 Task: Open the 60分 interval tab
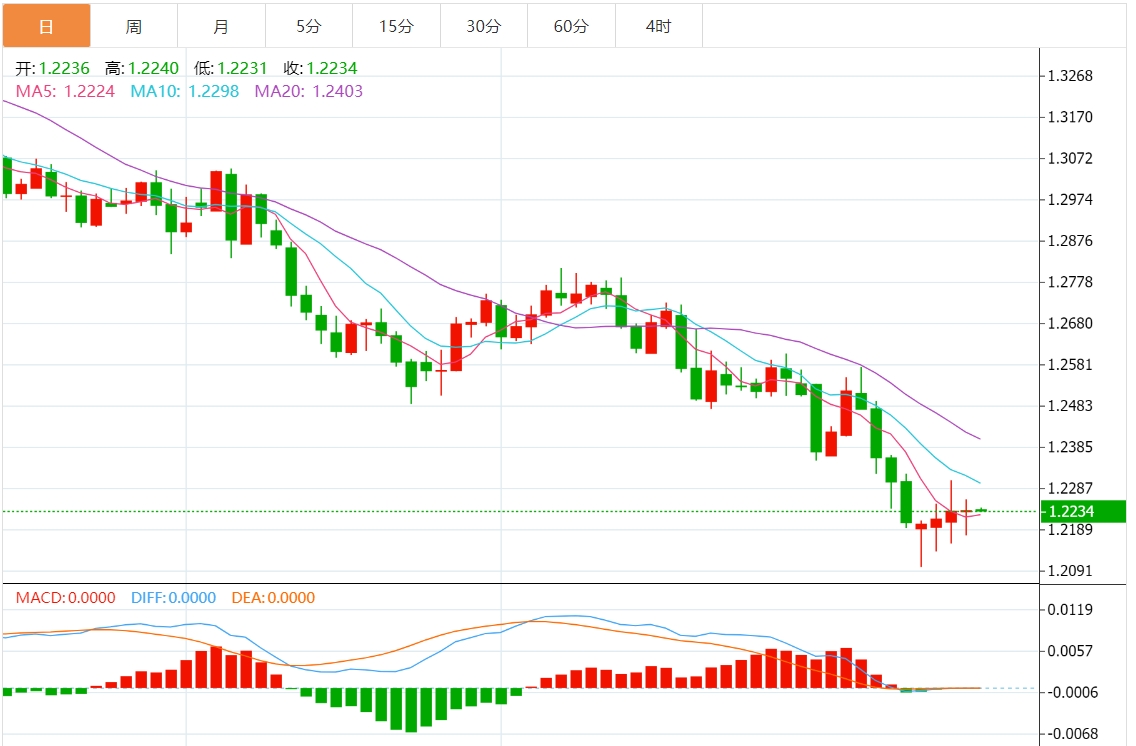tap(572, 26)
